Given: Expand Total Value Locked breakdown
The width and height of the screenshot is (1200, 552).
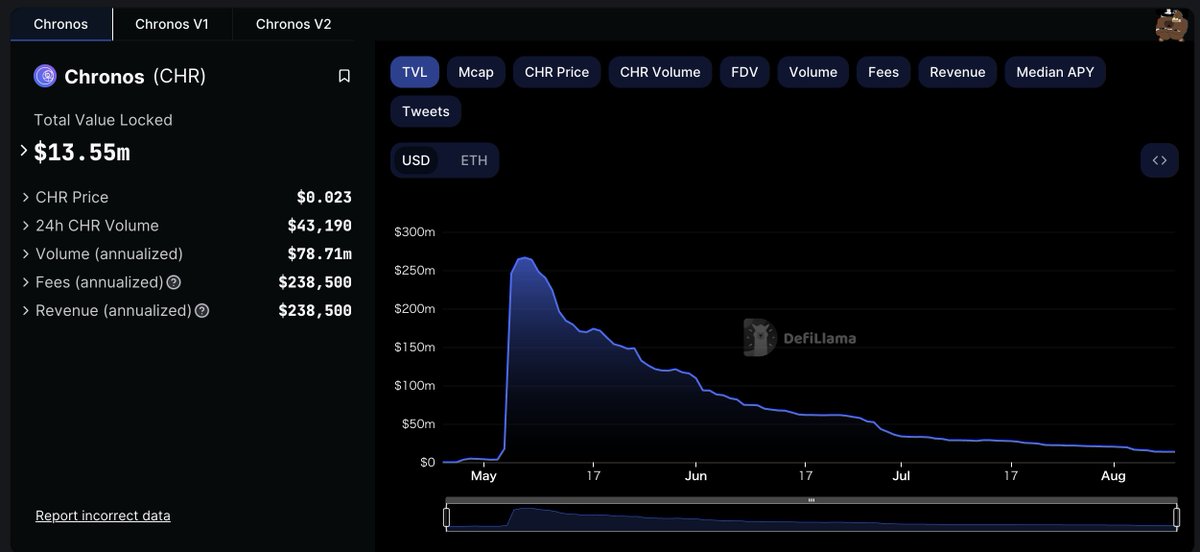Looking at the screenshot, I should tap(24, 151).
